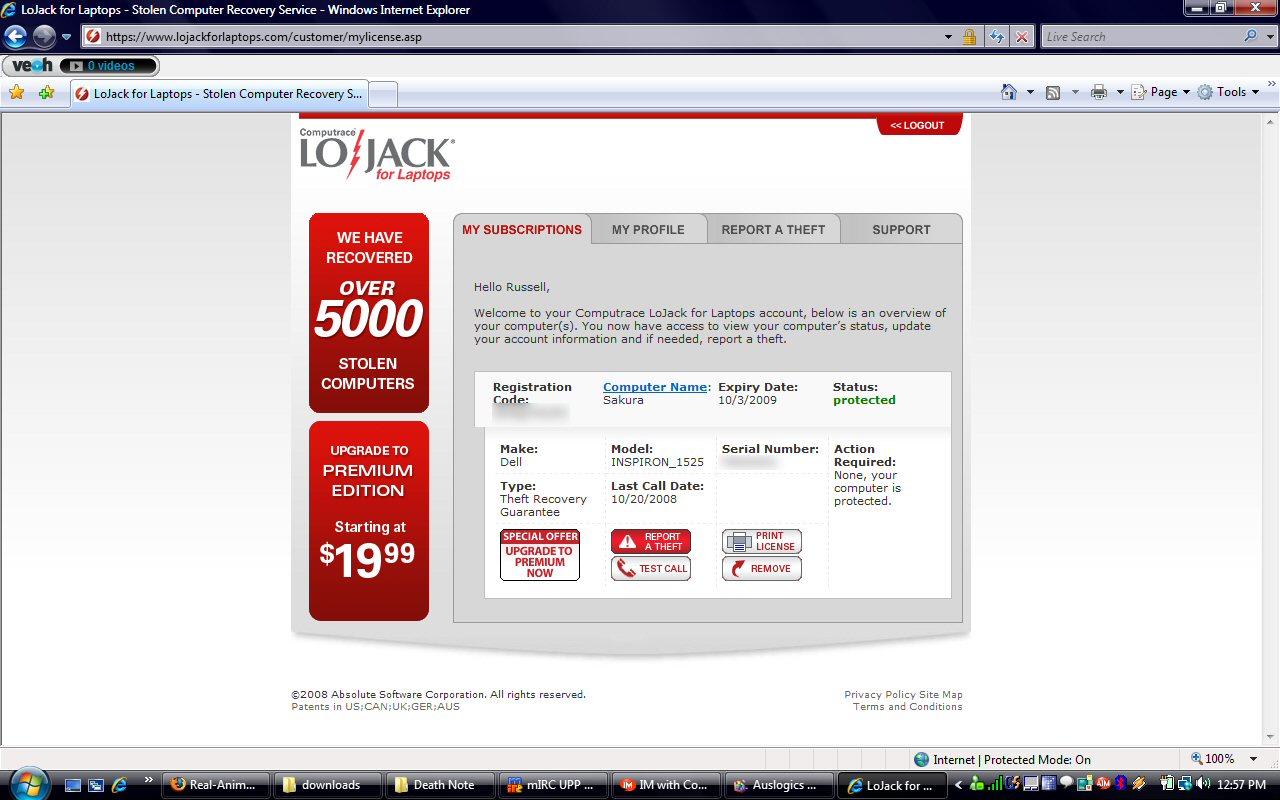This screenshot has width=1280, height=800.
Task: Click the Print License printer button
Action: 762,541
